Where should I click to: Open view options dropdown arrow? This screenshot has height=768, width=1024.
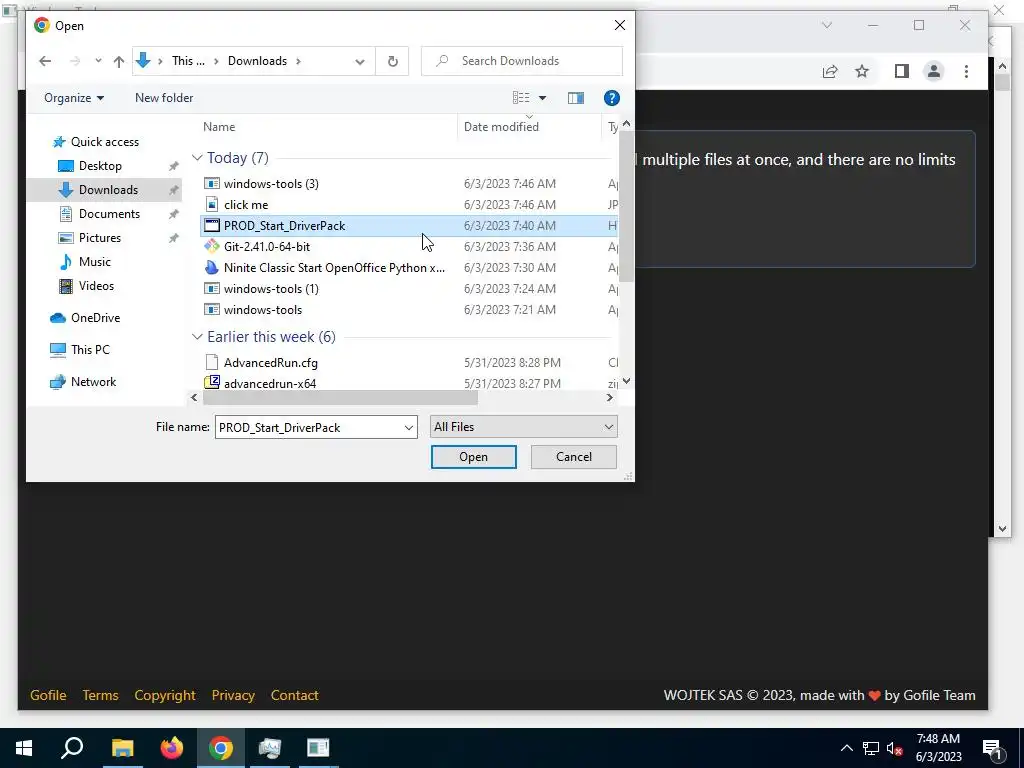click(x=542, y=98)
